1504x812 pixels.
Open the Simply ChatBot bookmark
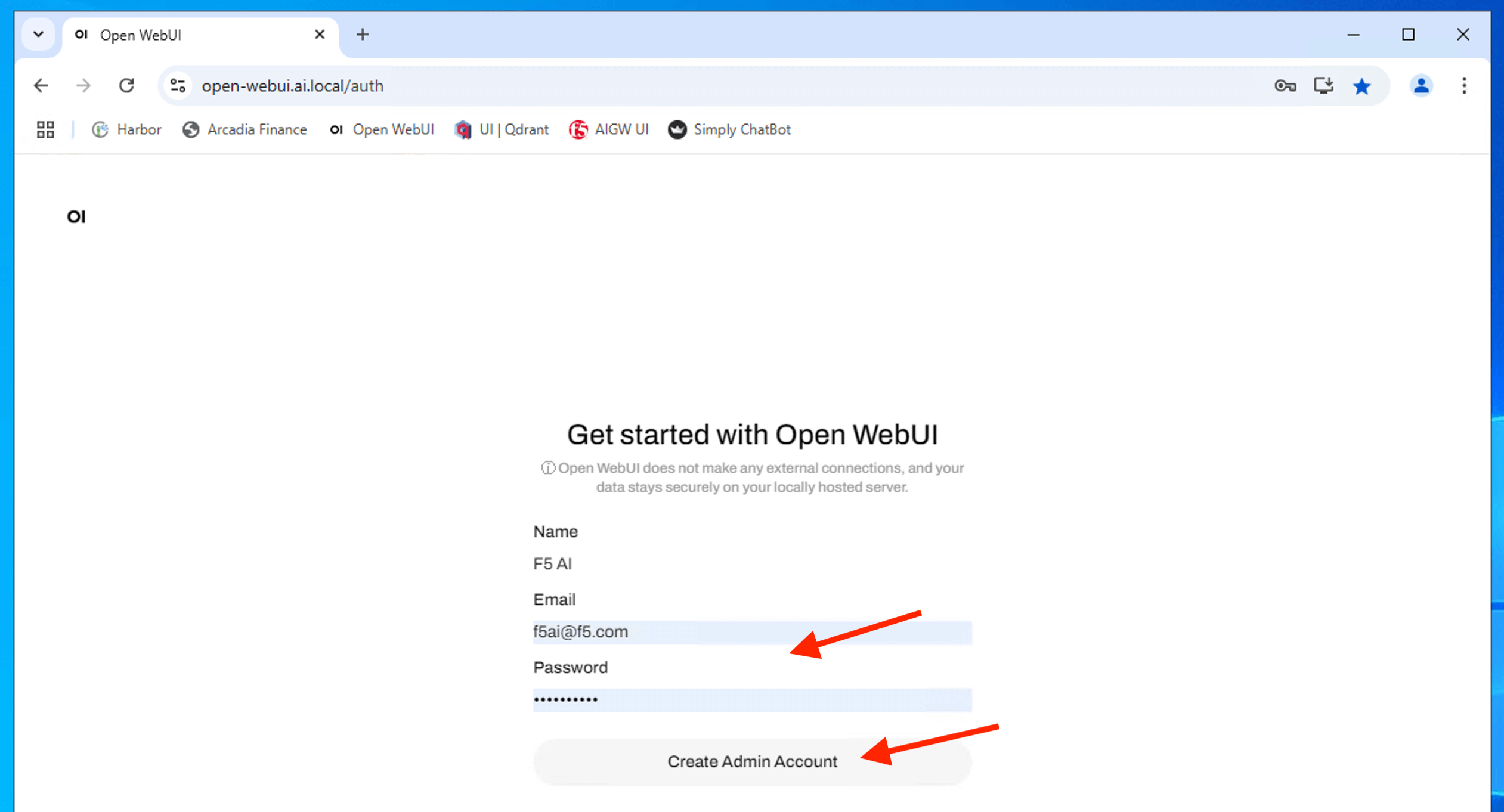coord(729,129)
